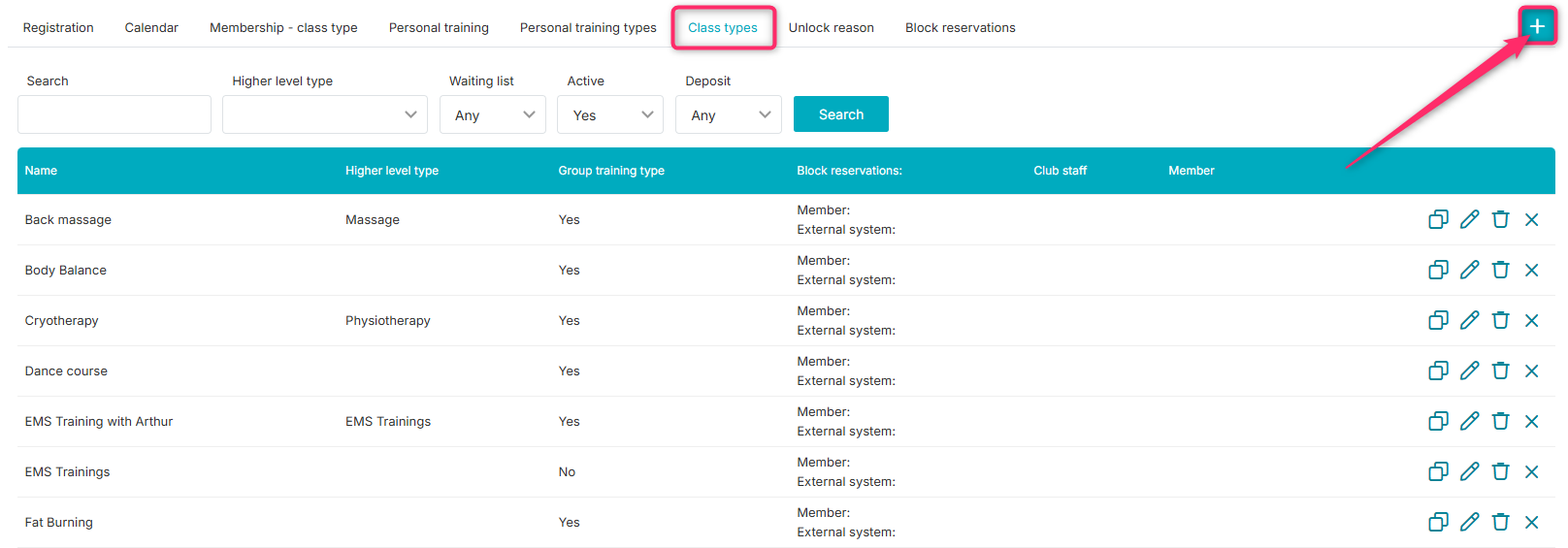Edit the Body Balance row with the pencil icon
The height and width of the screenshot is (548, 1568).
[x=1469, y=270]
